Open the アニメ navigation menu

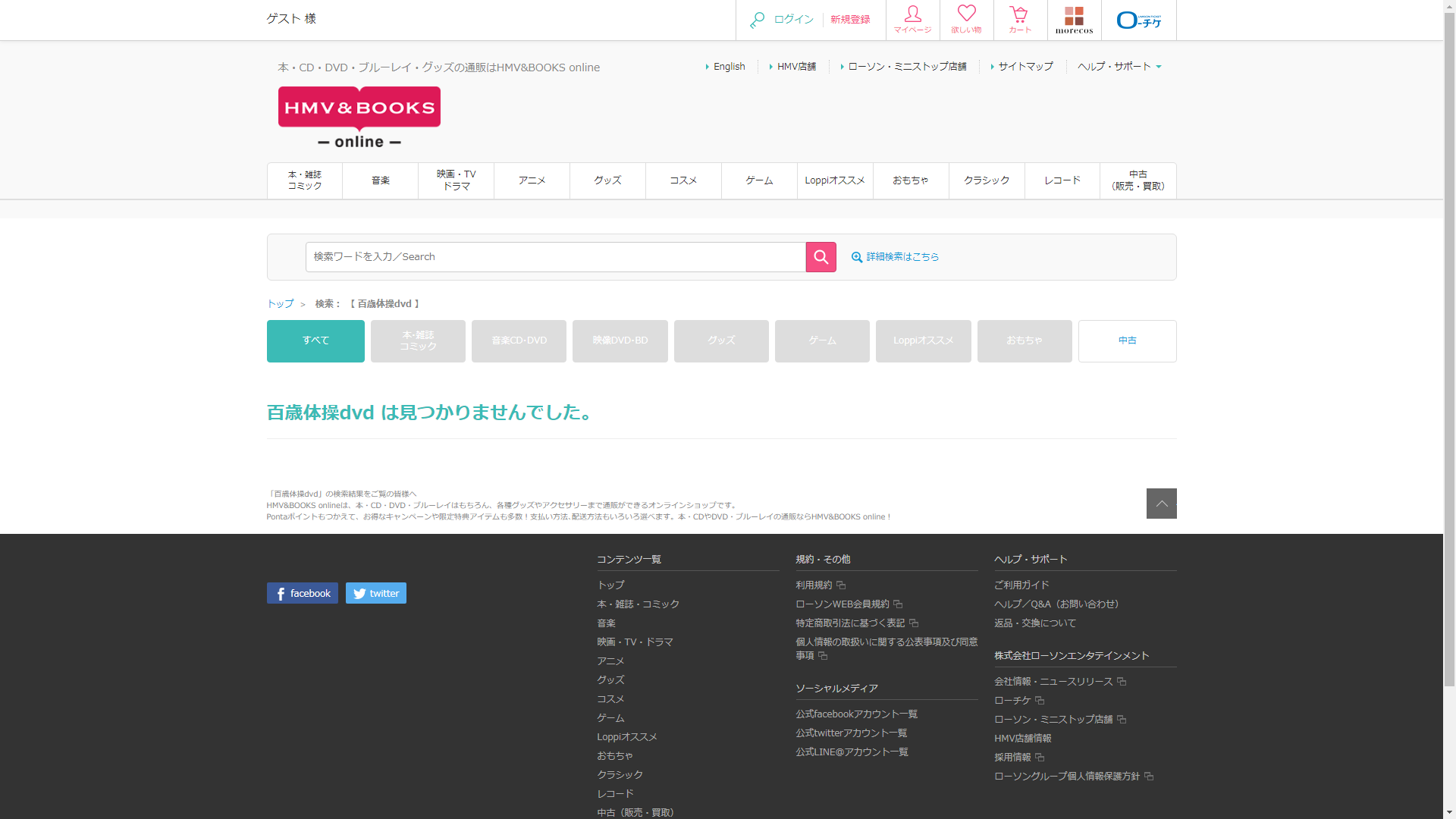pyautogui.click(x=532, y=180)
